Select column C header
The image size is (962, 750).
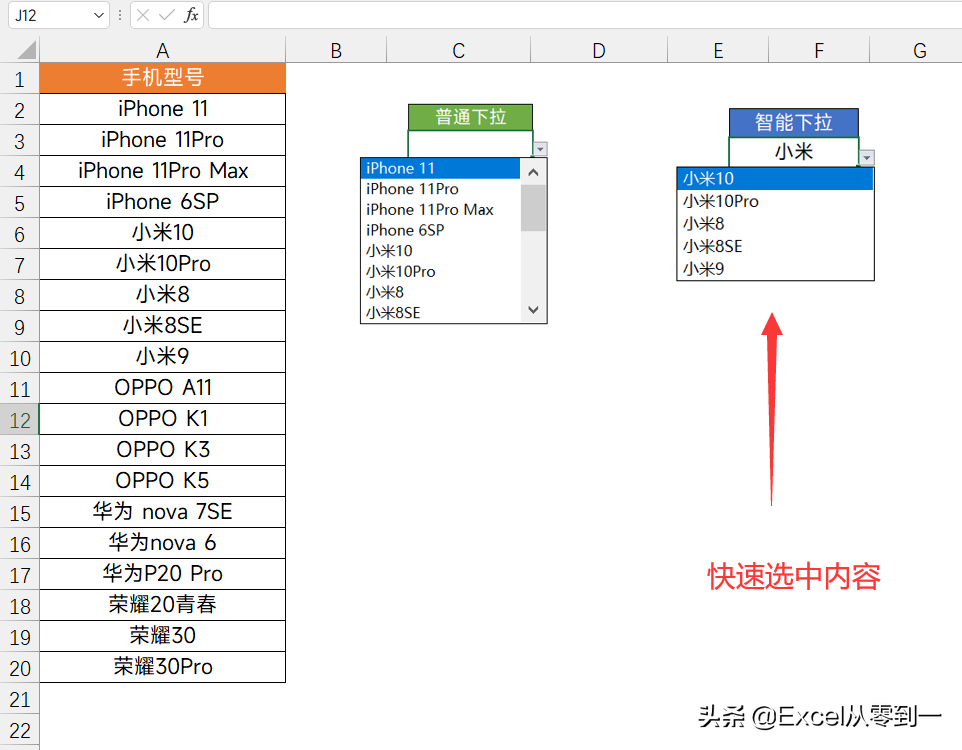pyautogui.click(x=458, y=50)
